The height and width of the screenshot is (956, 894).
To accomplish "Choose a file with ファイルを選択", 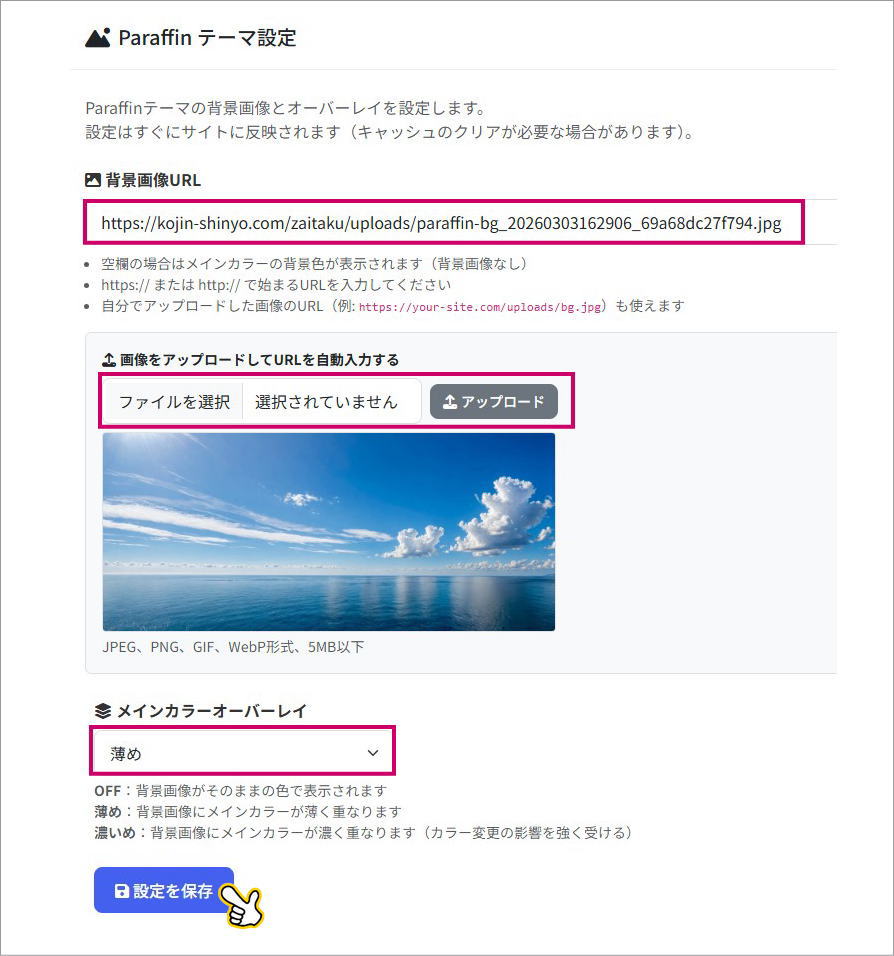I will click(x=174, y=402).
